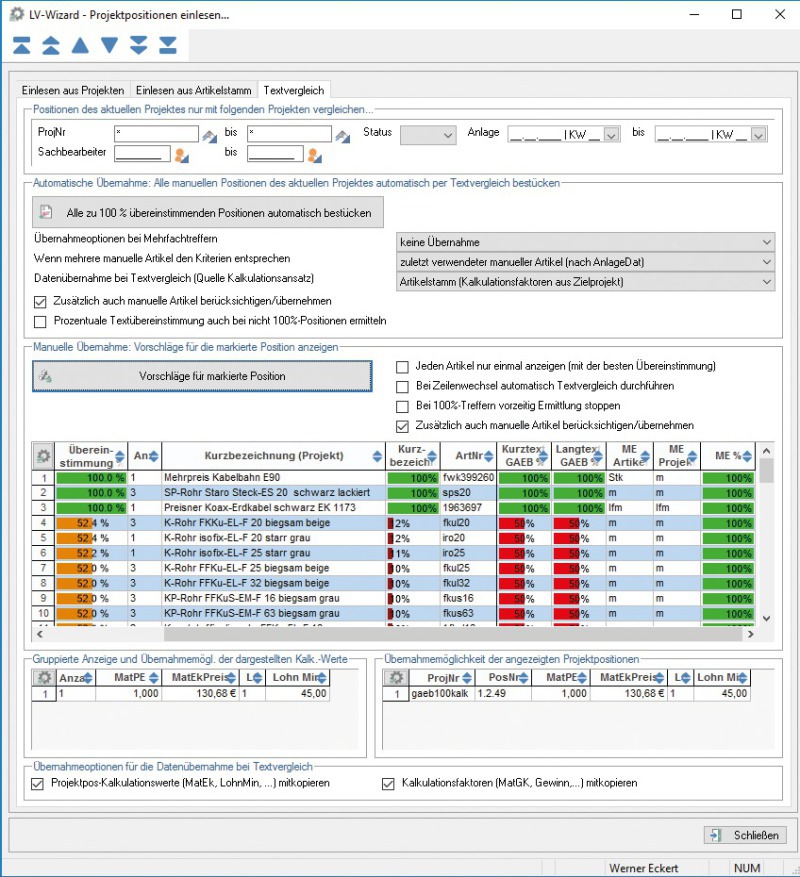This screenshot has width=800, height=877.
Task: Enable 'Bei 100%-Treffern vorzeitig Ermittlung stoppen'
Action: click(402, 406)
